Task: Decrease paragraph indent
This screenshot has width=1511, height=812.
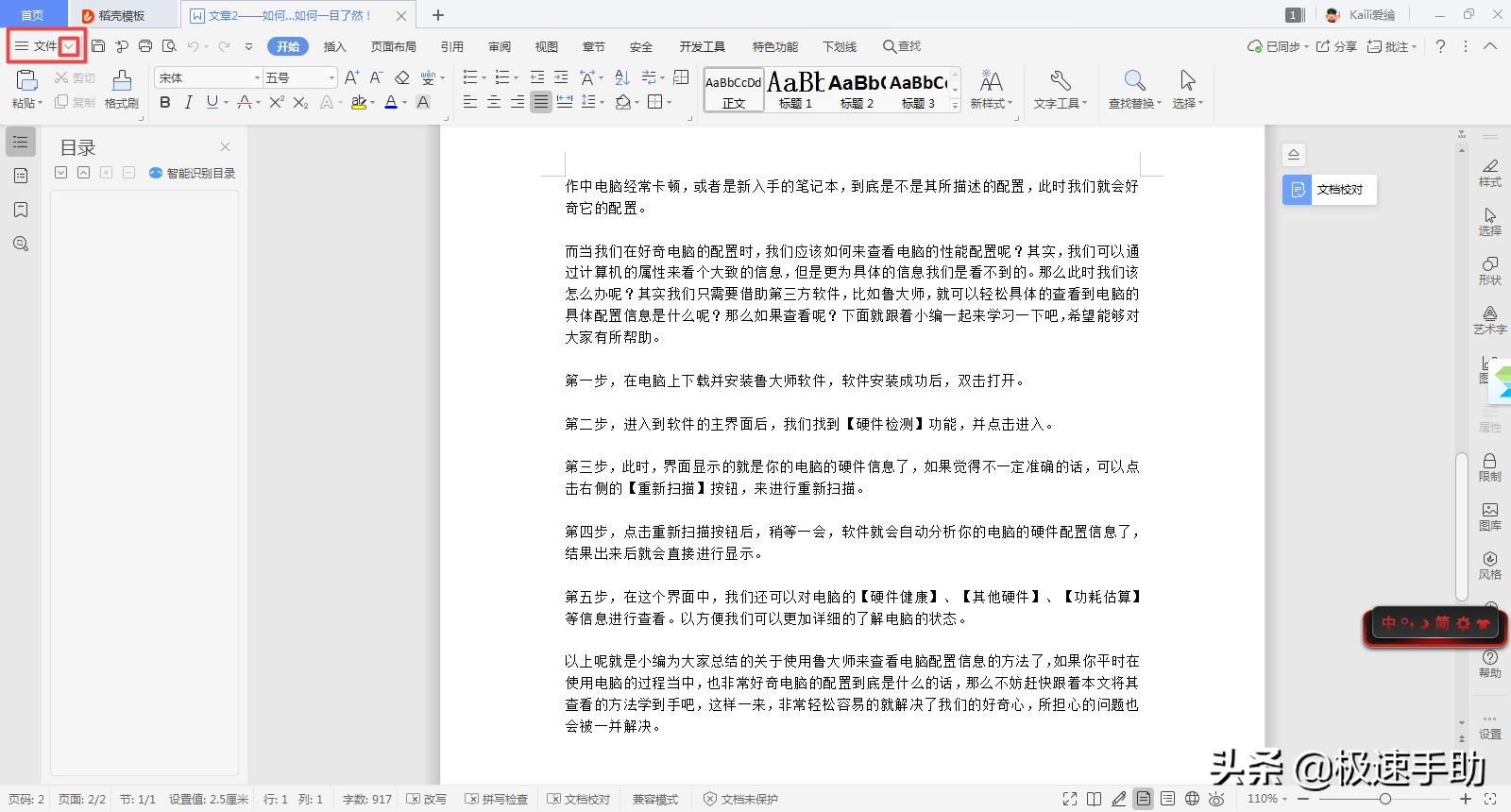Action: tap(537, 77)
